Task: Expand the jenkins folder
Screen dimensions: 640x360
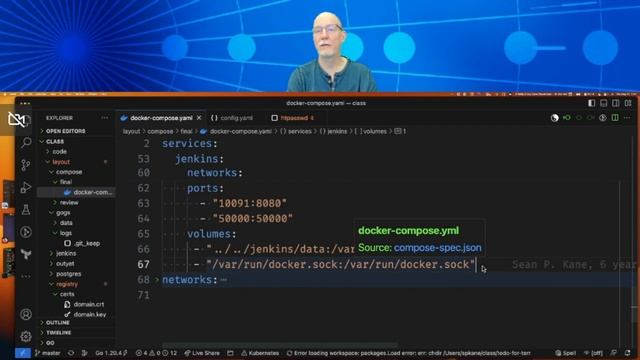Action: click(x=66, y=253)
